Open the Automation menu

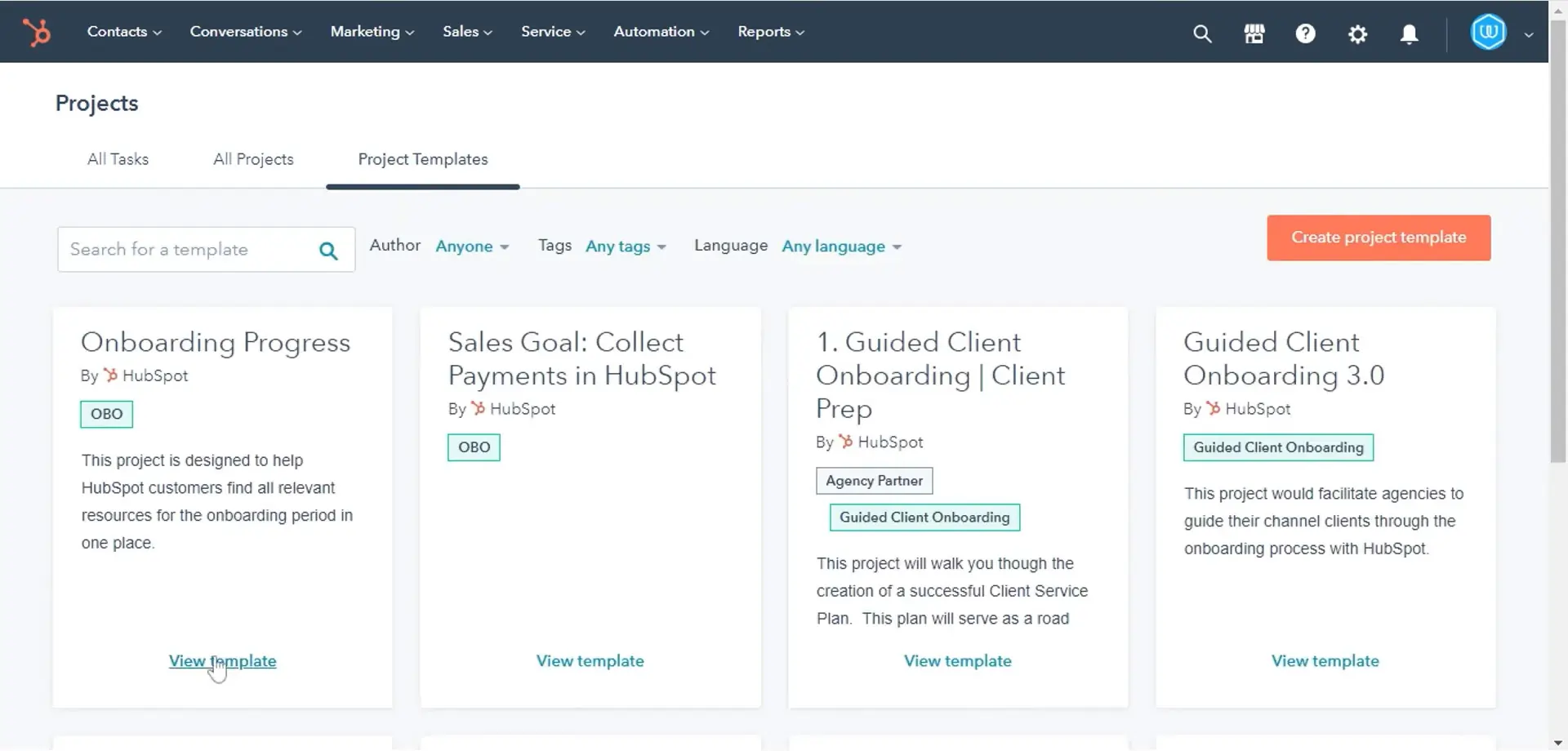pyautogui.click(x=661, y=32)
